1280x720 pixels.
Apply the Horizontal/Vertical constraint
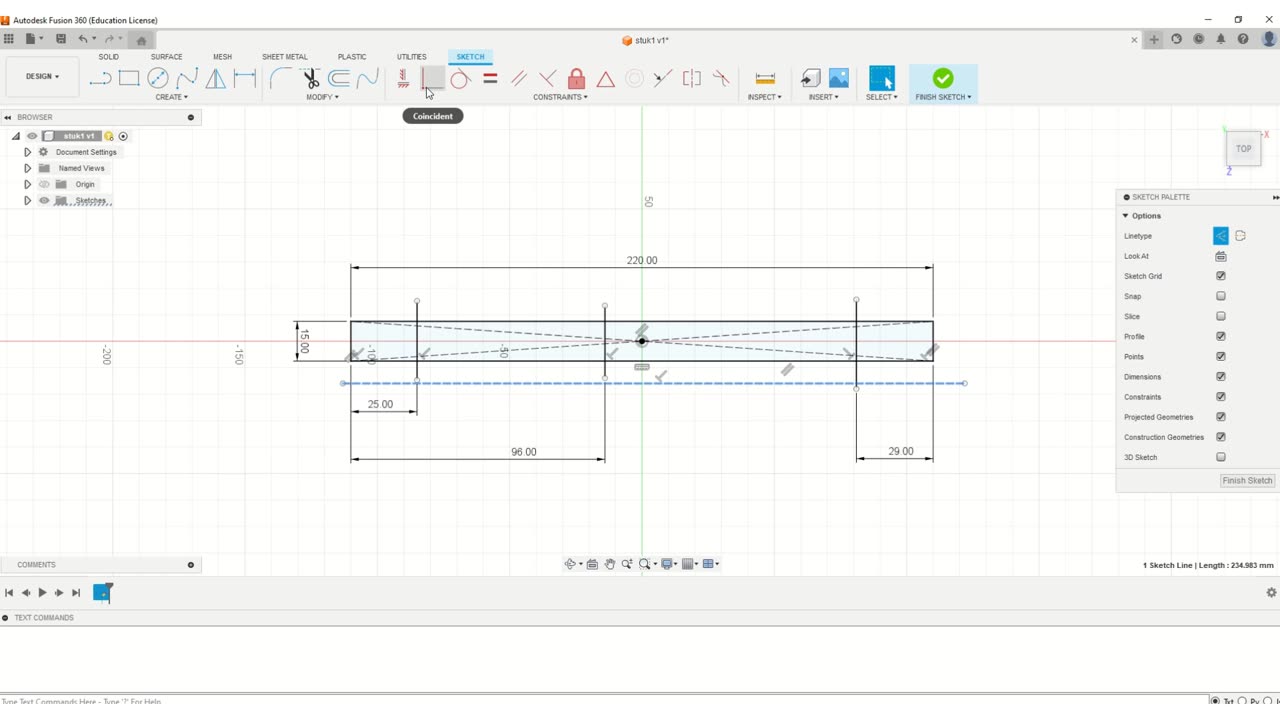pos(403,79)
